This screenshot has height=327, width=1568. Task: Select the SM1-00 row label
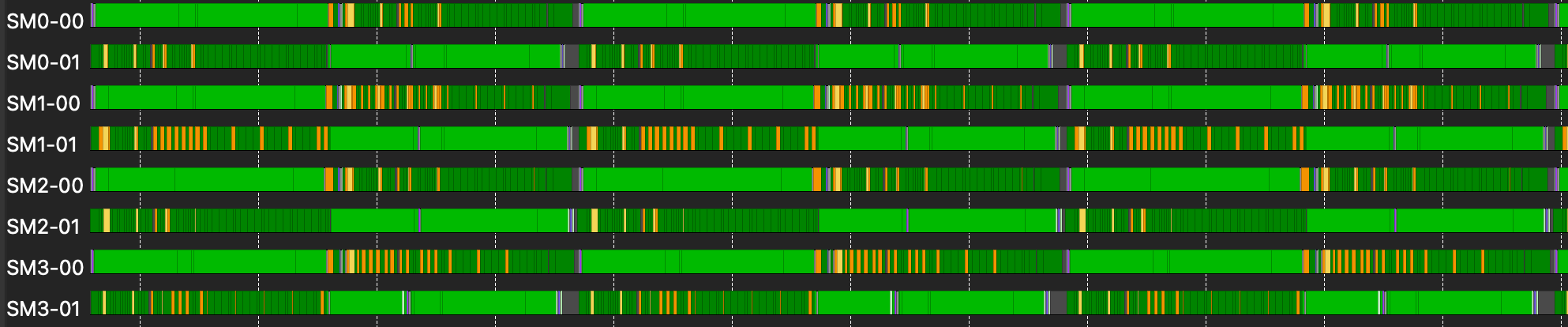[43, 103]
